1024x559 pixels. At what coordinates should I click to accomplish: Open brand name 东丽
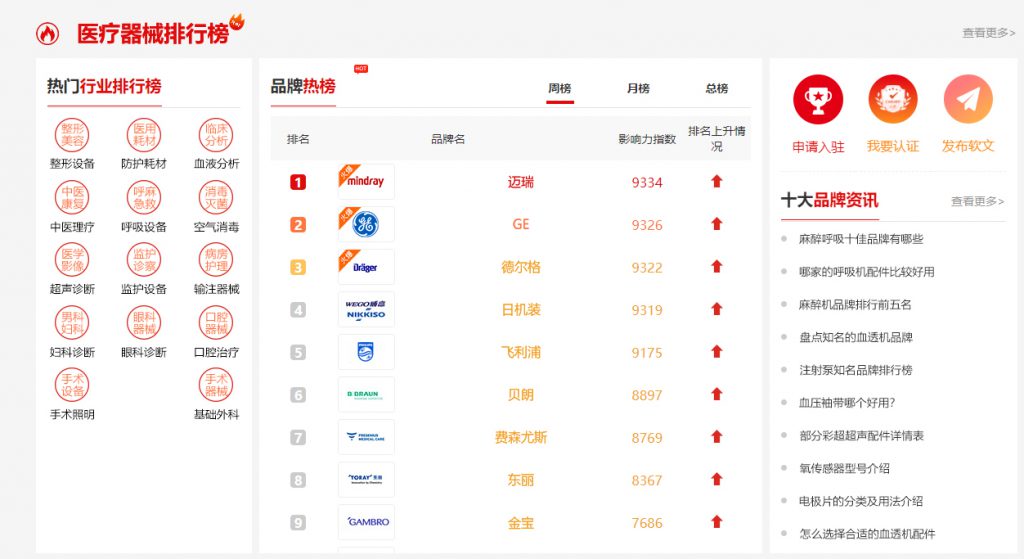520,480
